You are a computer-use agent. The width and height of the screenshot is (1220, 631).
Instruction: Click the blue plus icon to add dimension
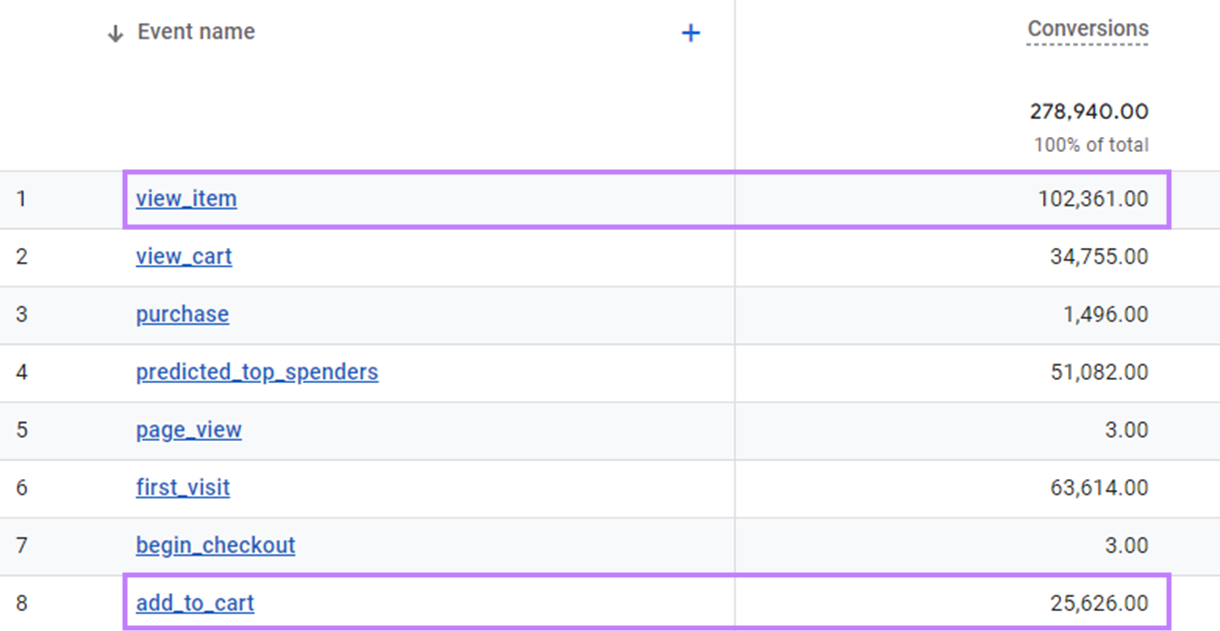690,32
